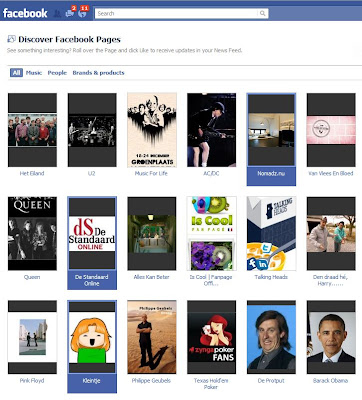Open the notifications globe with 11 badge

82,13
